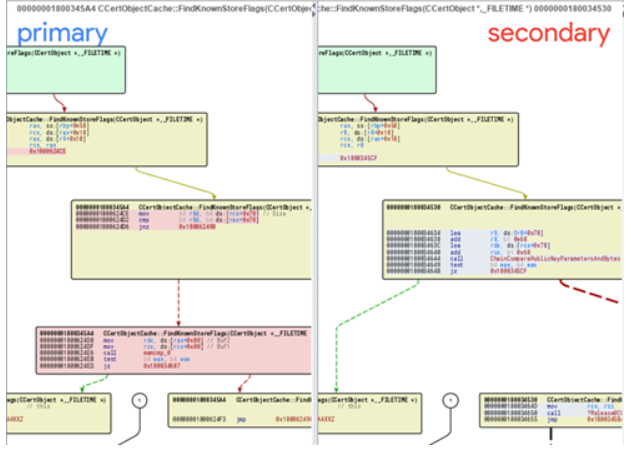
Task: Select the red memcmp_0 basic block
Action: (x=172, y=348)
